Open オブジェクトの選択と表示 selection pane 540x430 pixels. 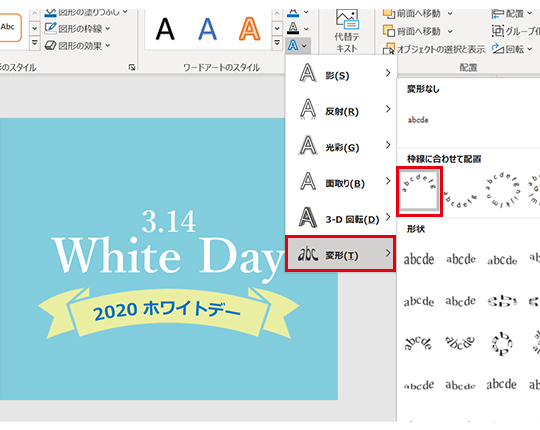pos(434,49)
